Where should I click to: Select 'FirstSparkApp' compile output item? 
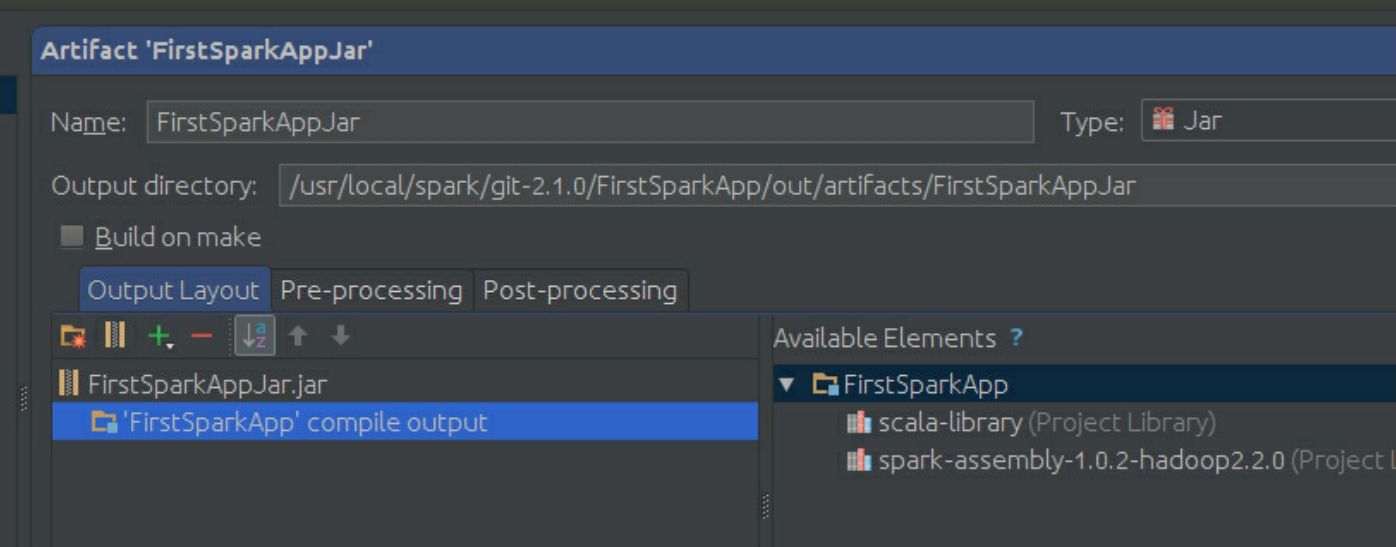(x=304, y=422)
